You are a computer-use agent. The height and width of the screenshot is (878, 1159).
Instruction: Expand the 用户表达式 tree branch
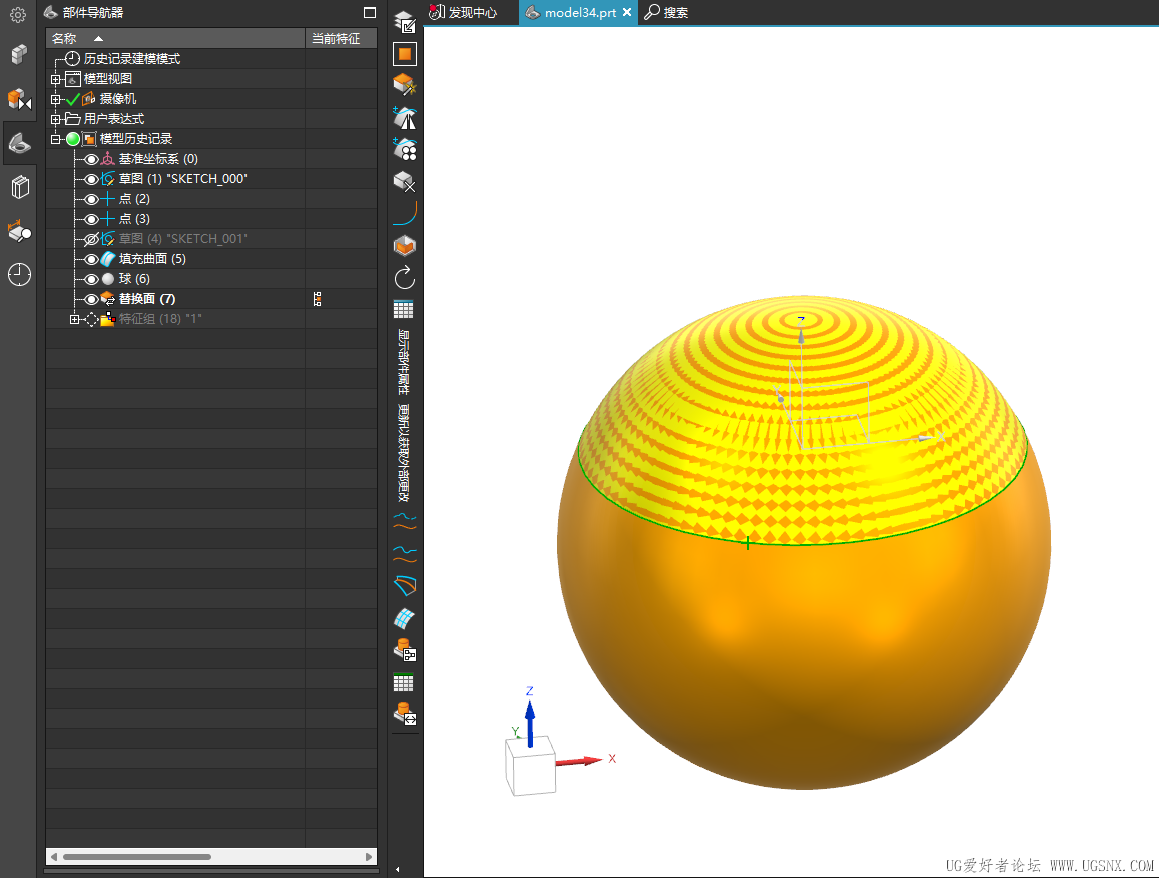pos(57,117)
